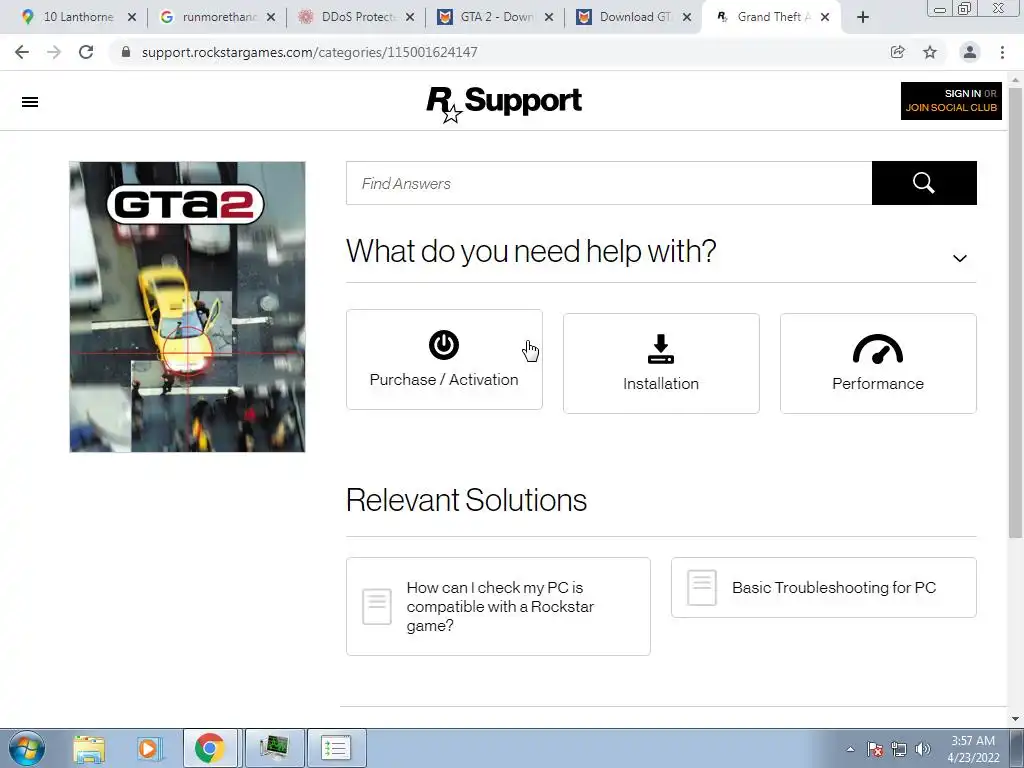1024x768 pixels.
Task: Open a new tab with plus button
Action: [863, 17]
